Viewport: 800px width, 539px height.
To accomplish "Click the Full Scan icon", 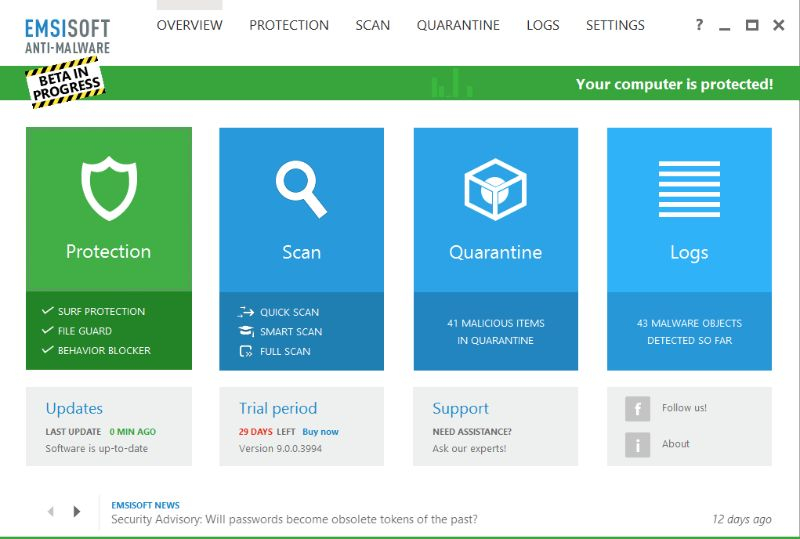I will [246, 351].
